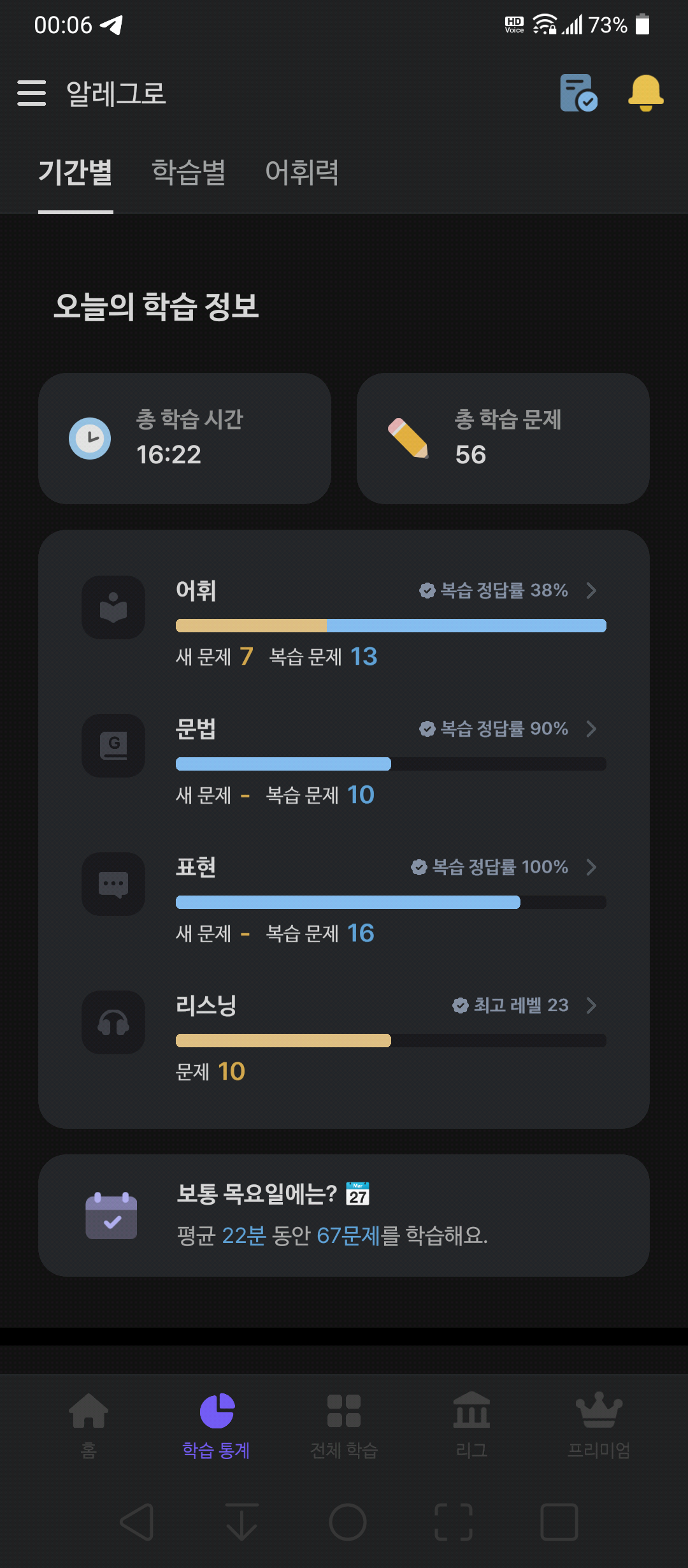Switch to the 어휘력 tab

(x=302, y=172)
